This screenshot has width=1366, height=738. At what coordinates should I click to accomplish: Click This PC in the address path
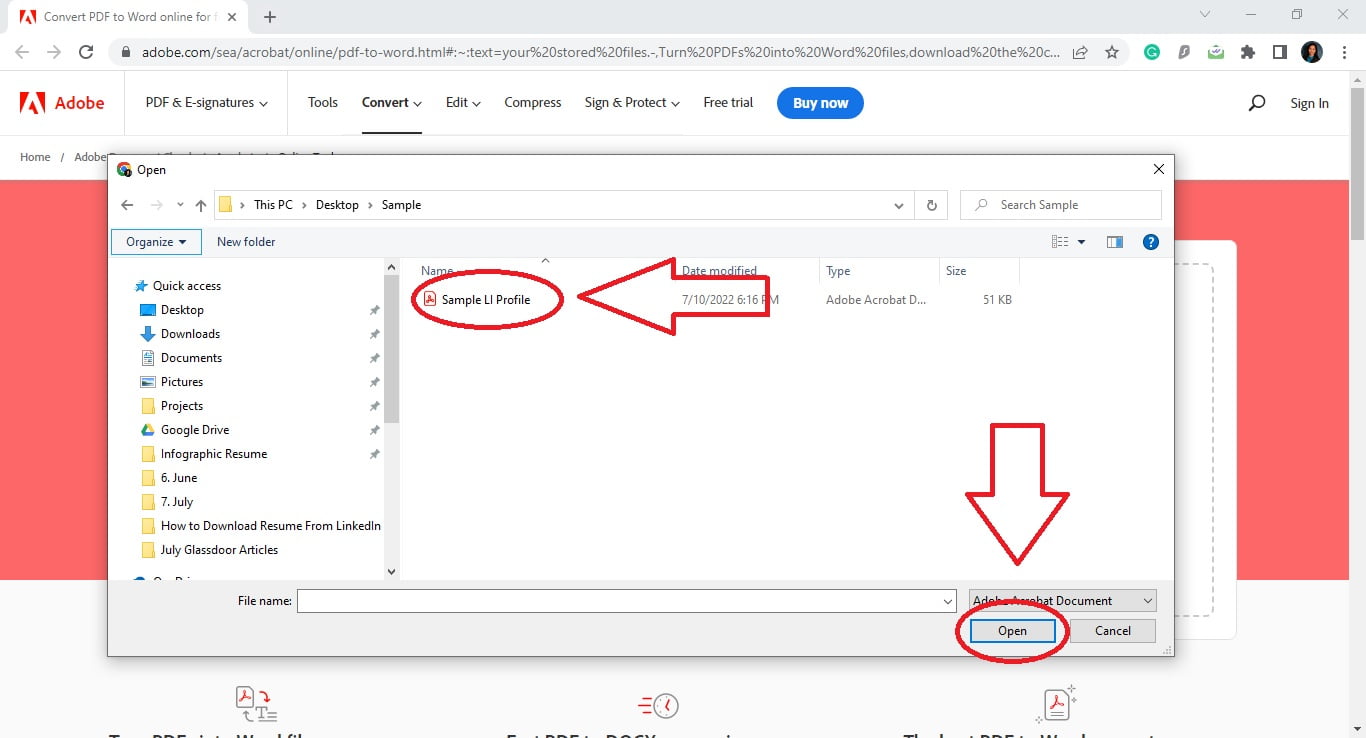[x=273, y=205]
